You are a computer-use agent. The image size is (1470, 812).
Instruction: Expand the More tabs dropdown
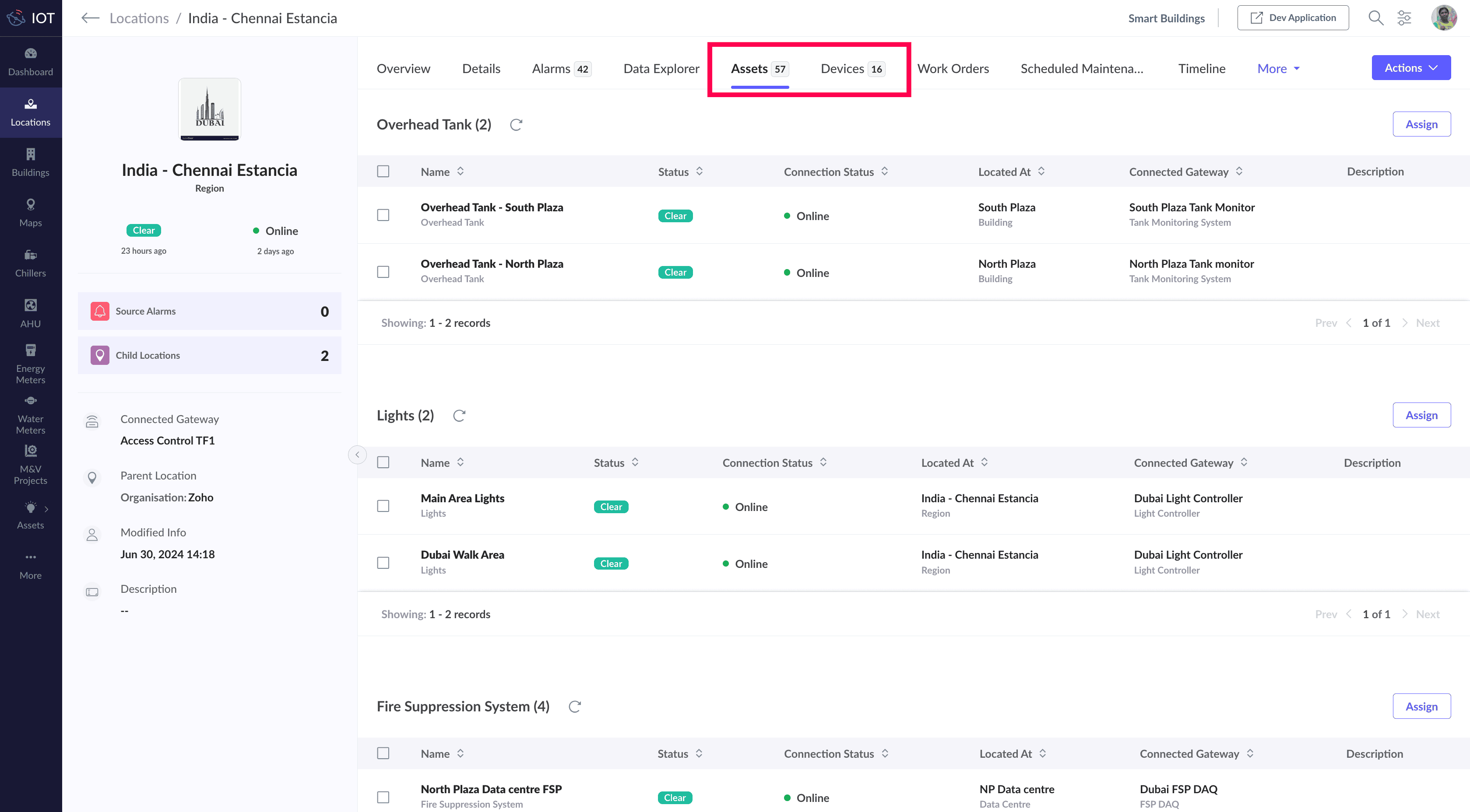tap(1278, 68)
